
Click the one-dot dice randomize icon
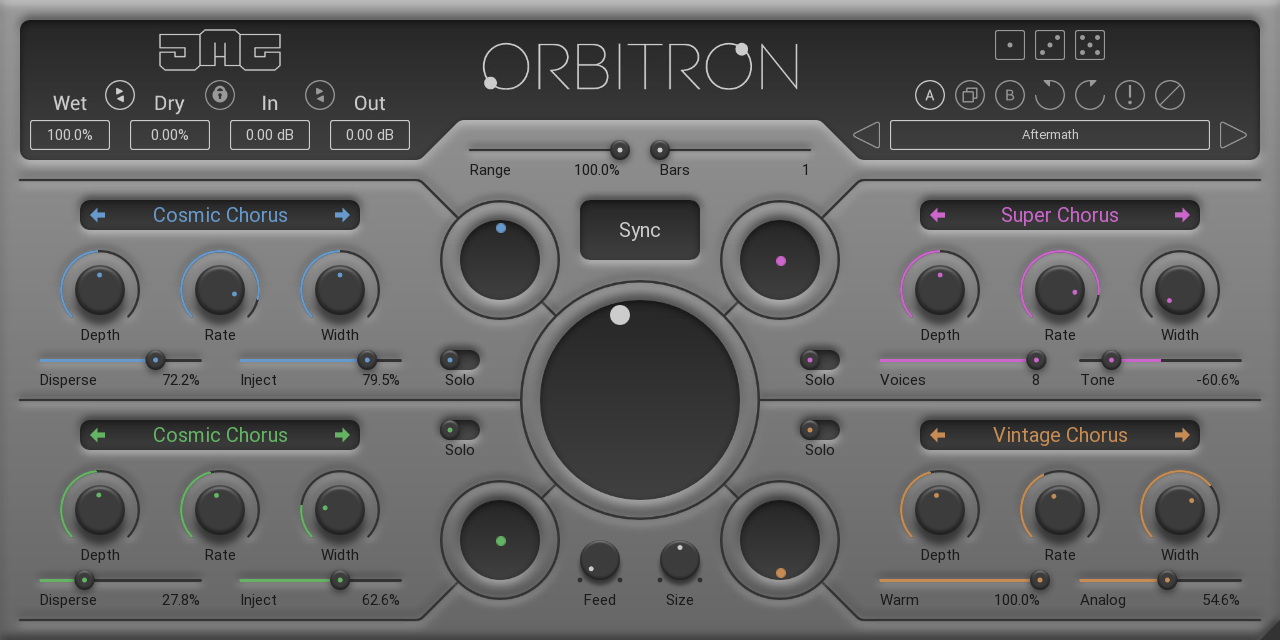point(1010,45)
